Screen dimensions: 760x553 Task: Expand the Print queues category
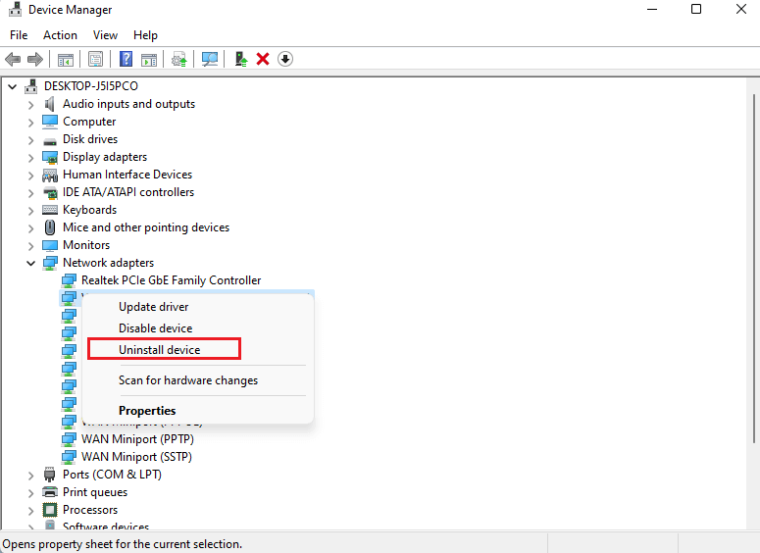(31, 493)
